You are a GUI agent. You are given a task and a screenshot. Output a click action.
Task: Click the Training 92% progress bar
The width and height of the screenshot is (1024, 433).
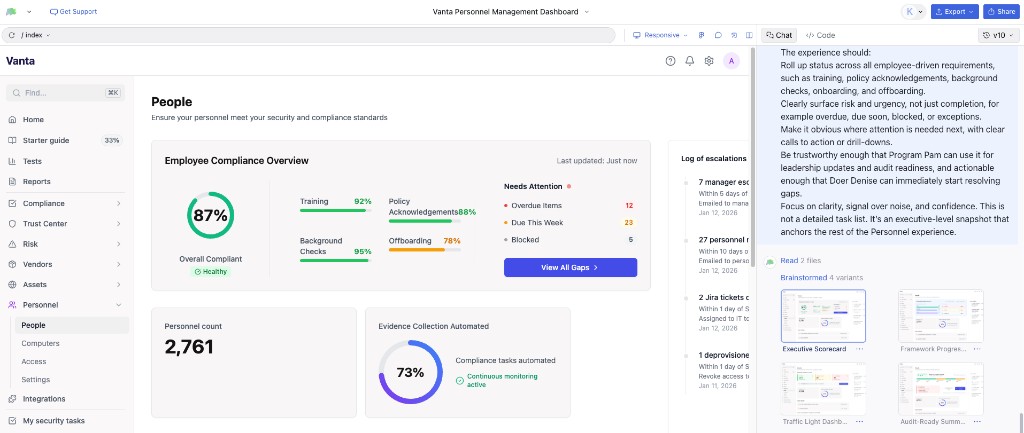coord(335,211)
